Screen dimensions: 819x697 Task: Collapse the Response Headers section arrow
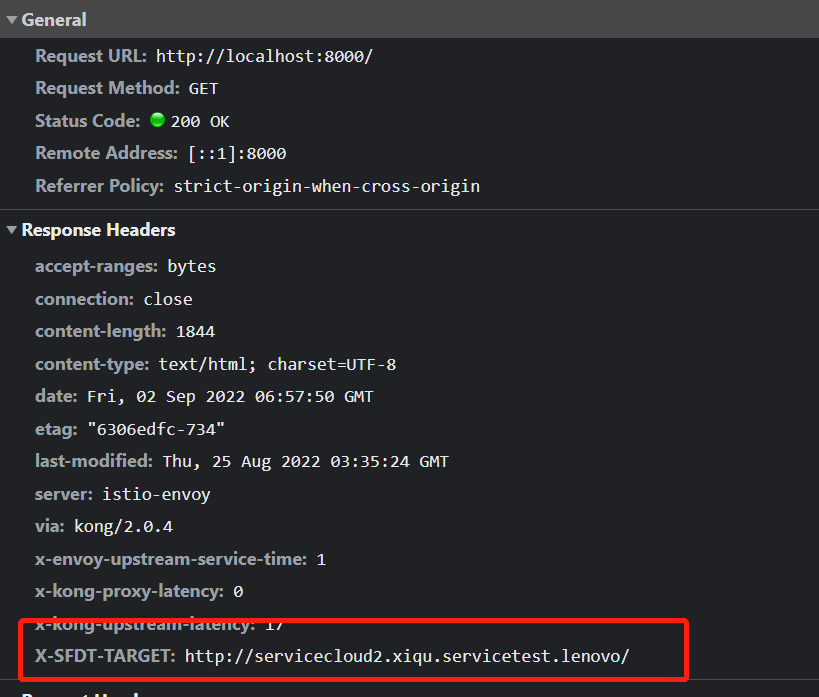[x=12, y=231]
